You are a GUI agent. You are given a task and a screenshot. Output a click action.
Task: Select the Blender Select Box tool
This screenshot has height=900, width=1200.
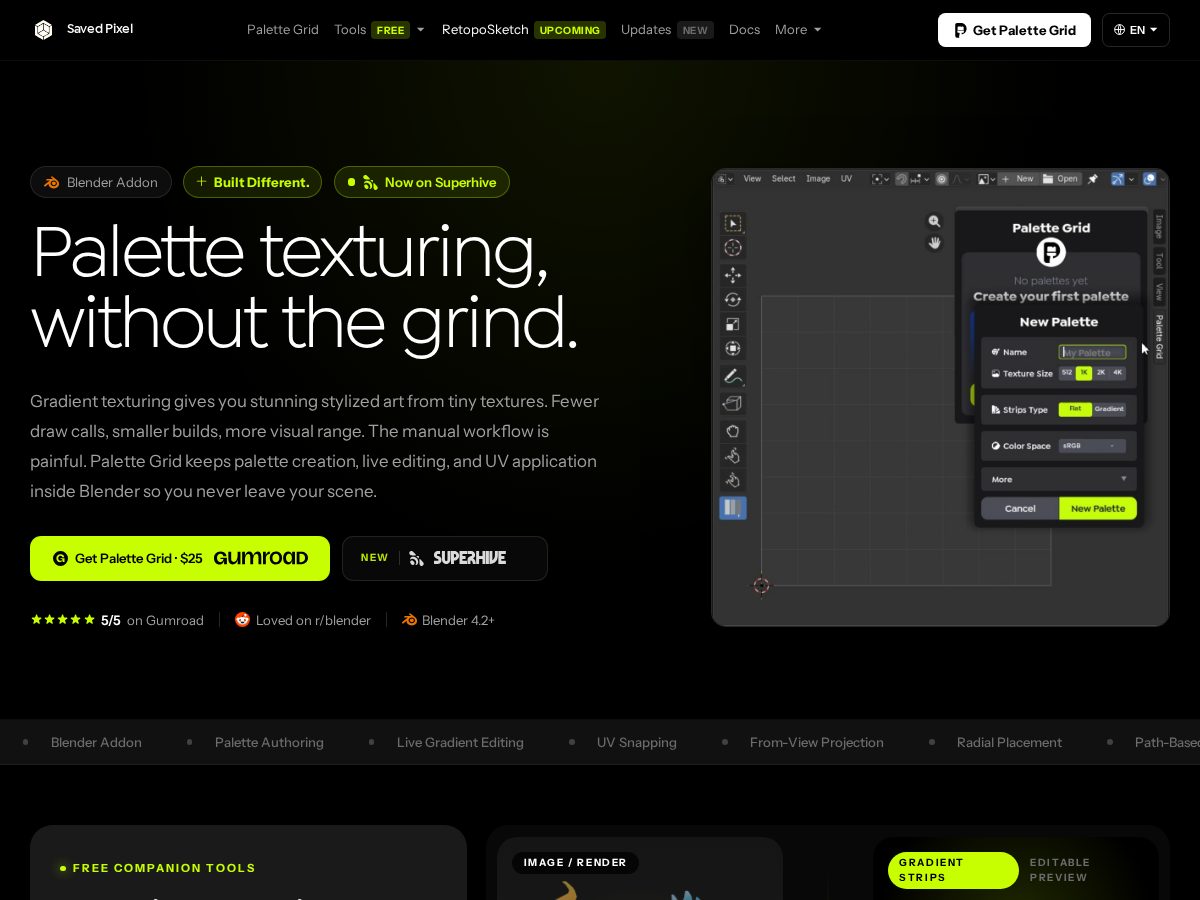(733, 224)
